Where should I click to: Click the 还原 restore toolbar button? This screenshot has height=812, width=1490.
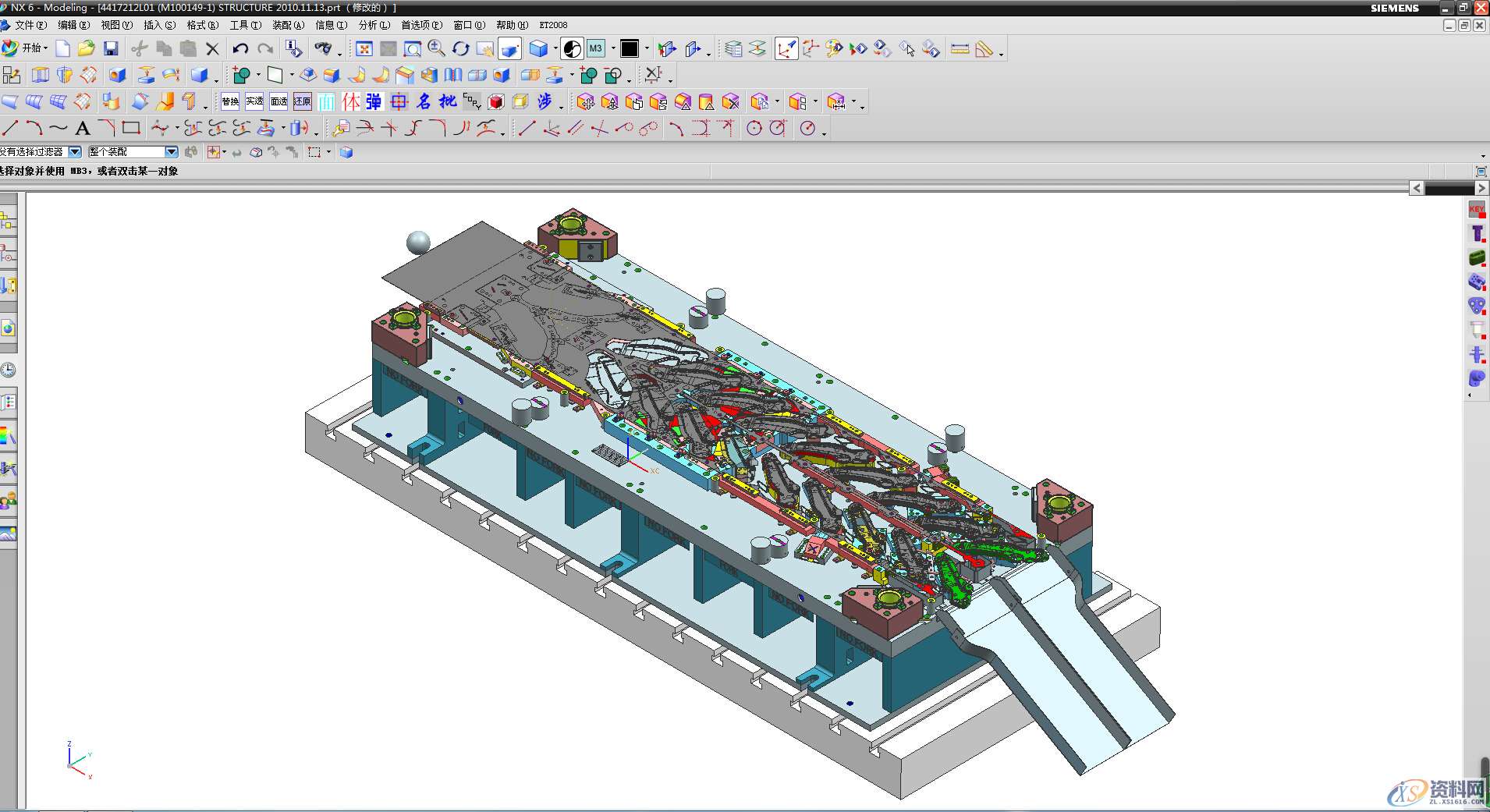[x=302, y=101]
